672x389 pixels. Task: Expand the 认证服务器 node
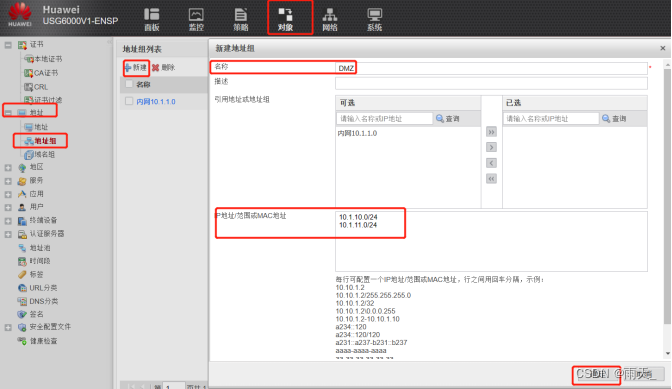(8, 234)
